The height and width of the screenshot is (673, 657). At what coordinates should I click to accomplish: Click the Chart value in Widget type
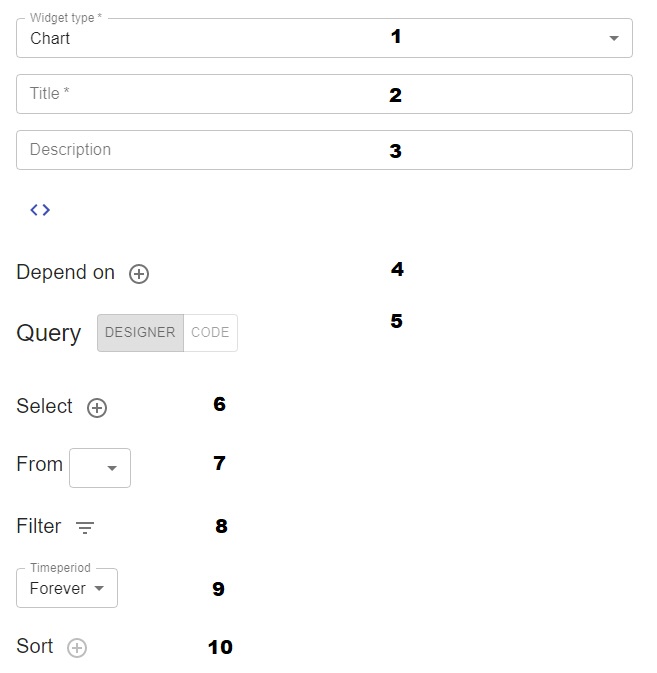(x=50, y=39)
